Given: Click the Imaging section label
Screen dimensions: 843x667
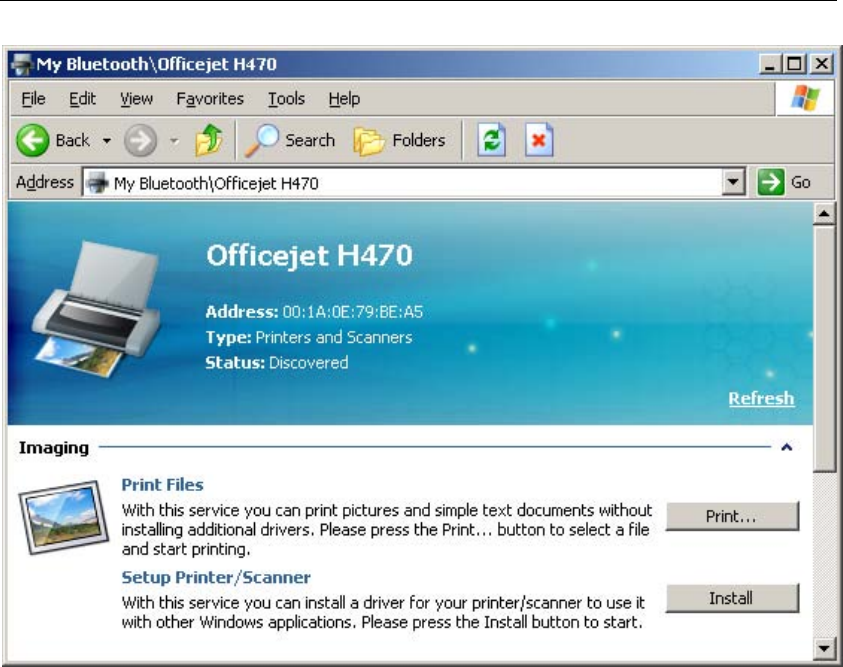Looking at the screenshot, I should coord(54,448).
